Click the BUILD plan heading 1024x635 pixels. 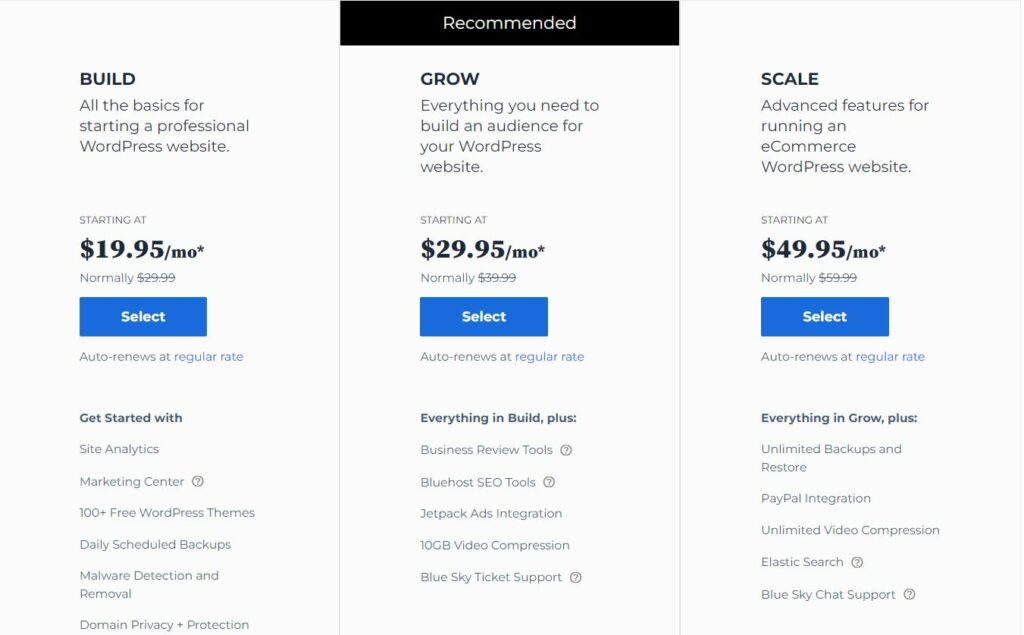pos(108,79)
